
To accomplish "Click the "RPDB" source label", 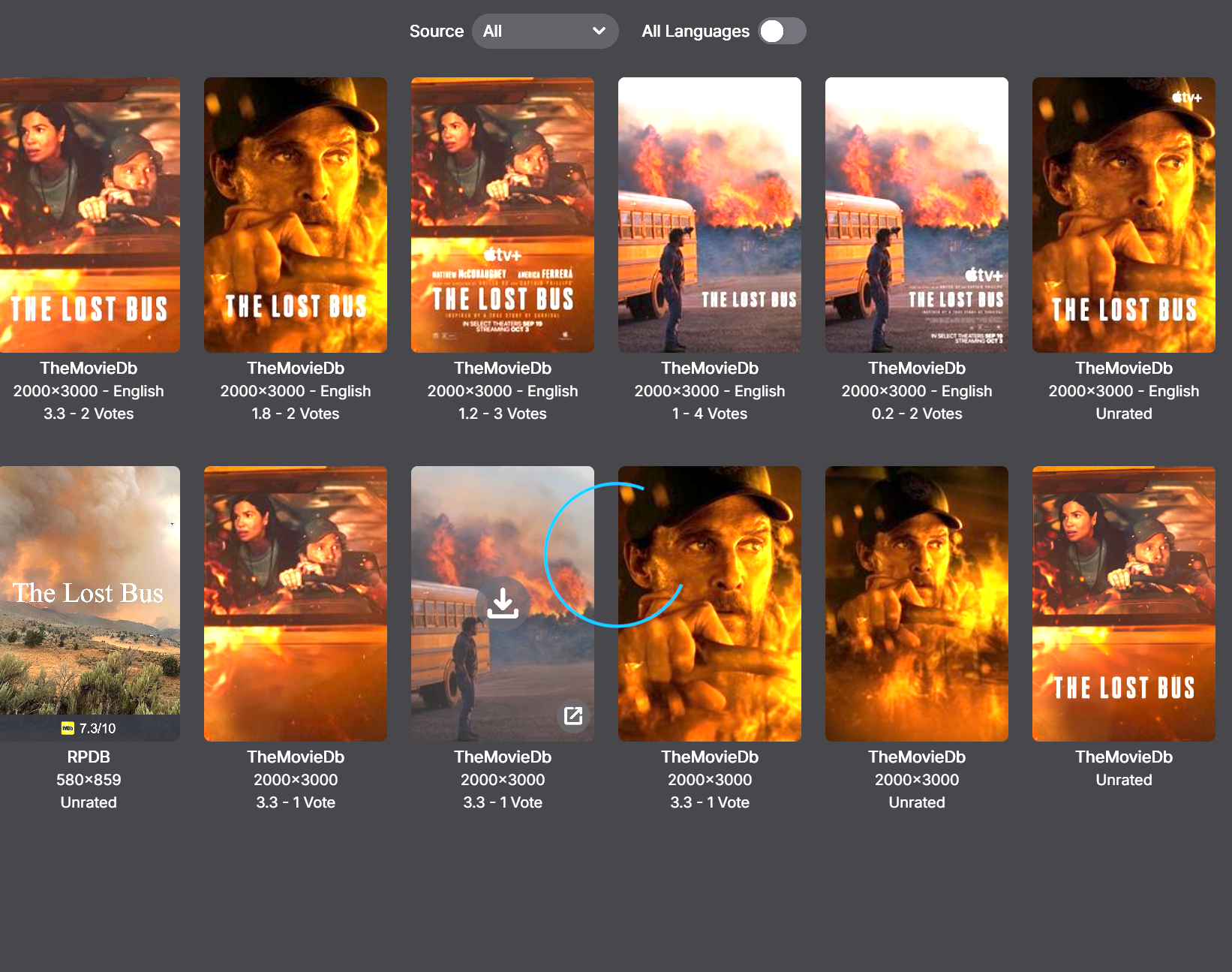I will point(89,757).
